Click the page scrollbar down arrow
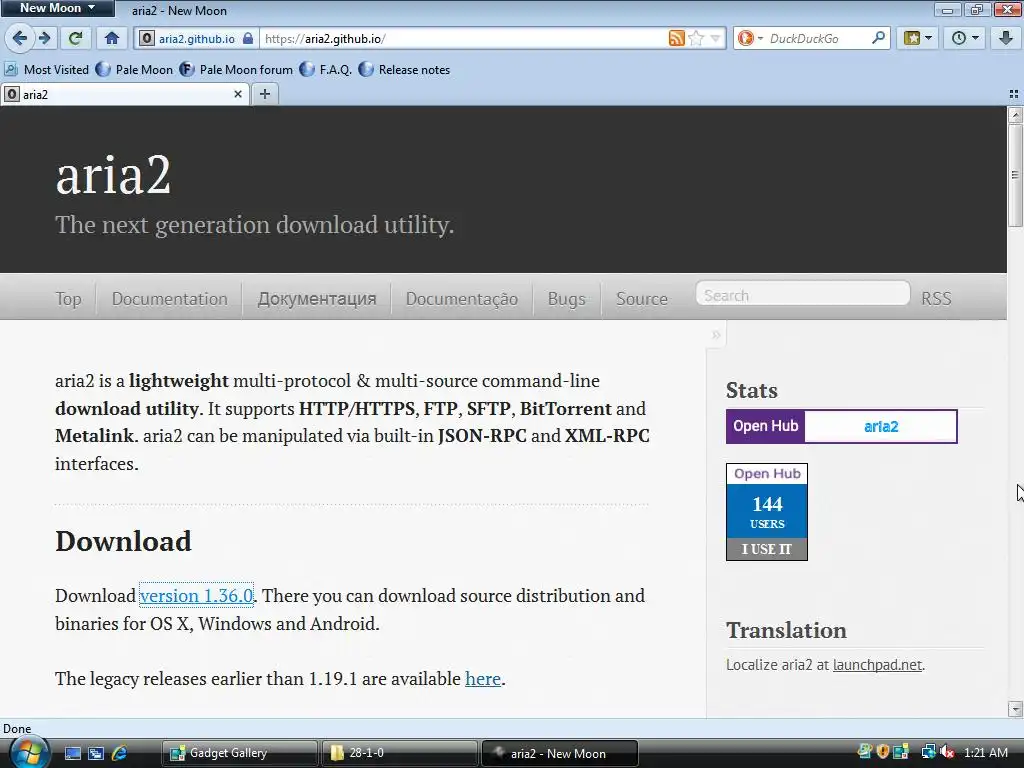Screen dimensions: 1024x768 [1015, 709]
